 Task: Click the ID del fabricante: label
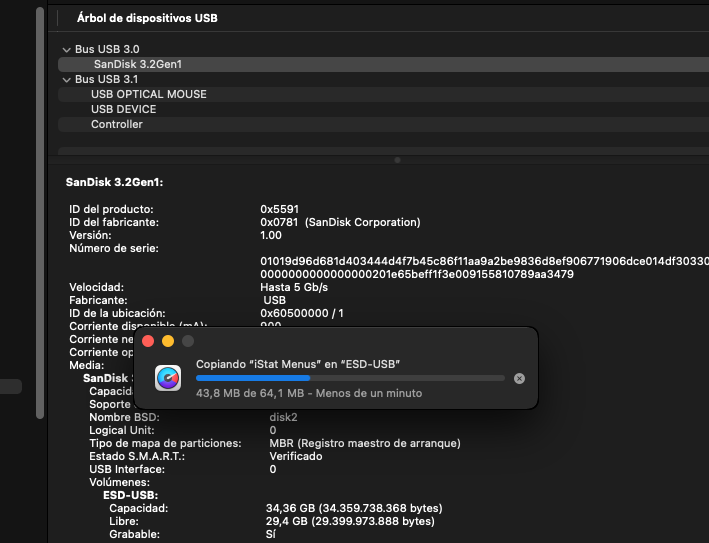pyautogui.click(x=114, y=222)
